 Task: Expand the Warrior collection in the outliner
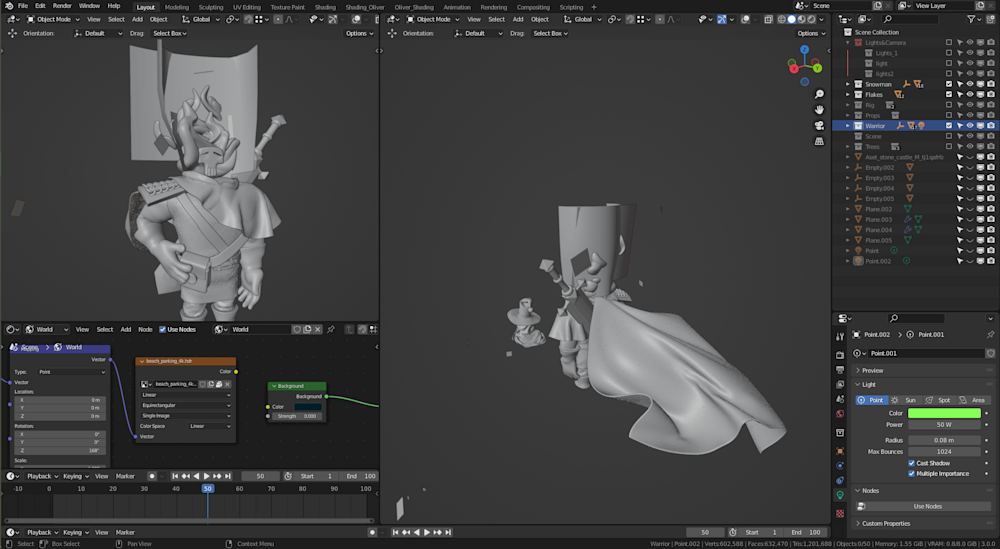848,126
